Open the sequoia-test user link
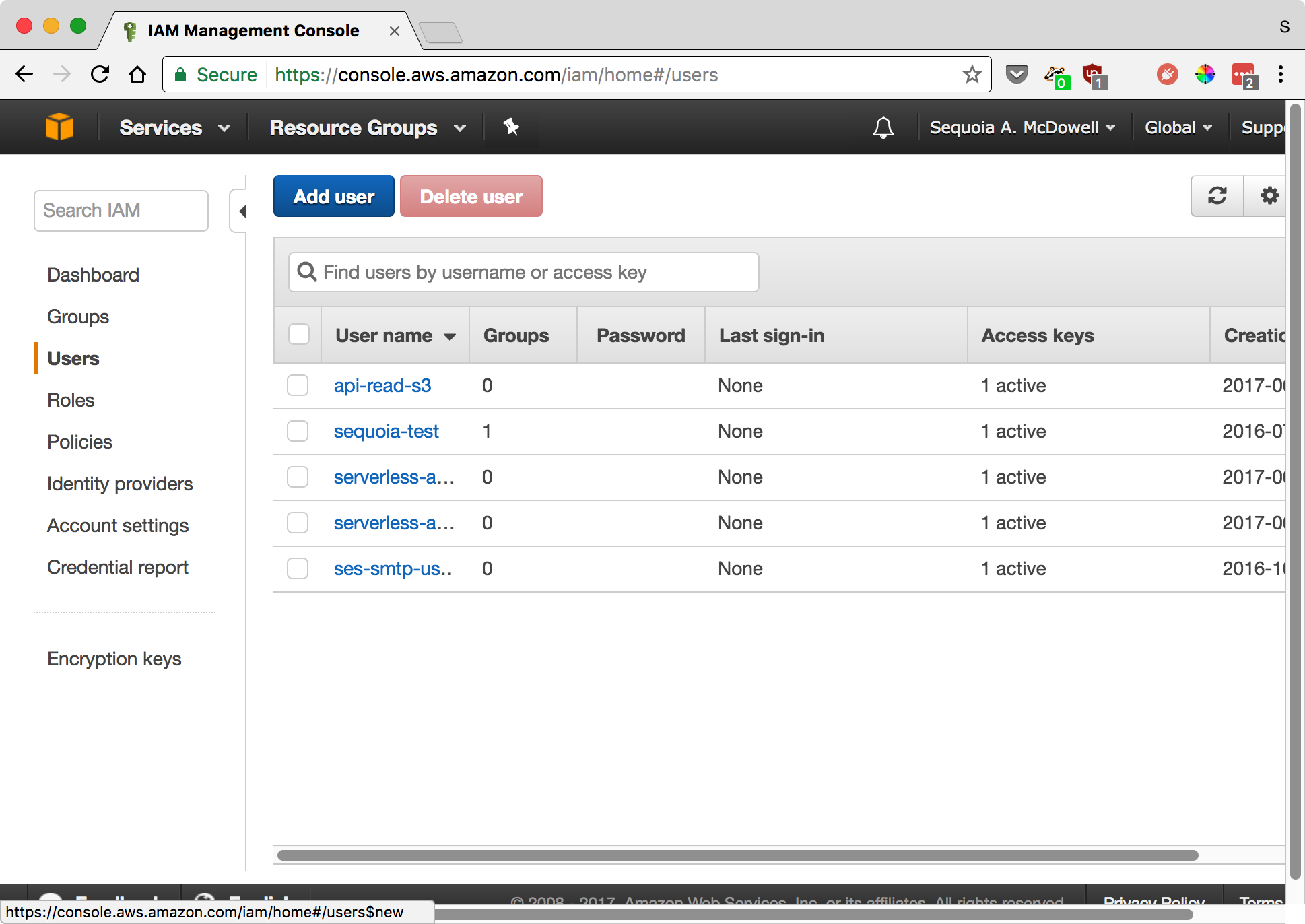 [x=387, y=432]
